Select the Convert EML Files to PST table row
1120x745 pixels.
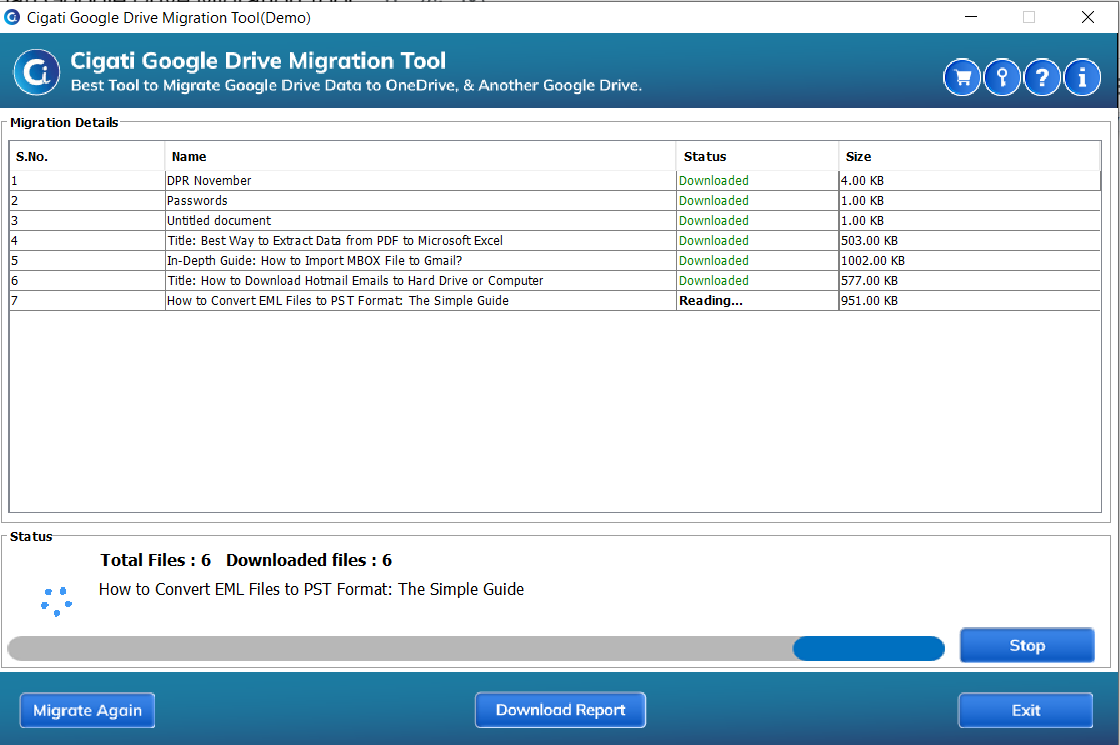pos(555,301)
